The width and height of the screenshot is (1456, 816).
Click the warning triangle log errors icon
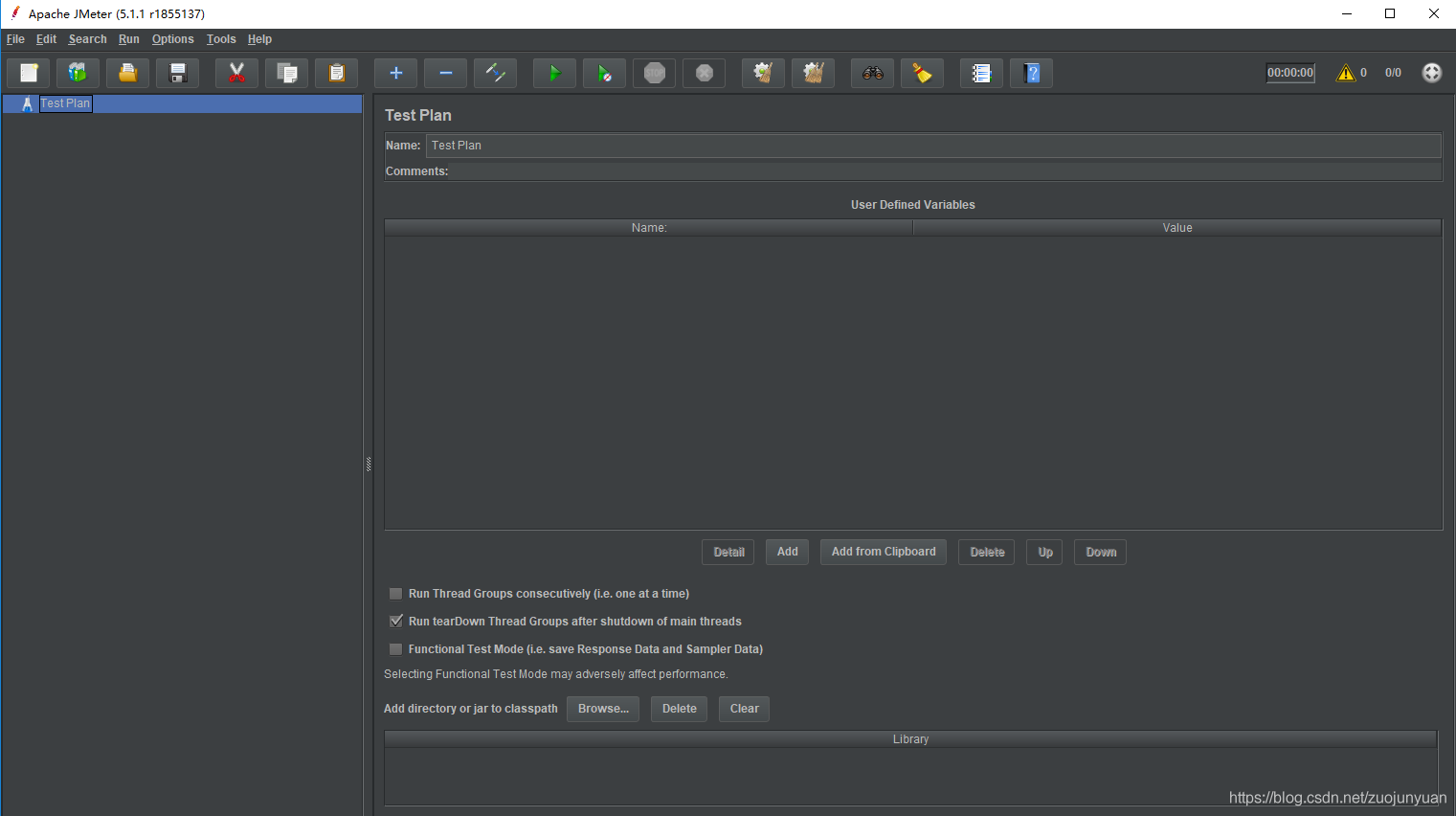click(x=1346, y=73)
